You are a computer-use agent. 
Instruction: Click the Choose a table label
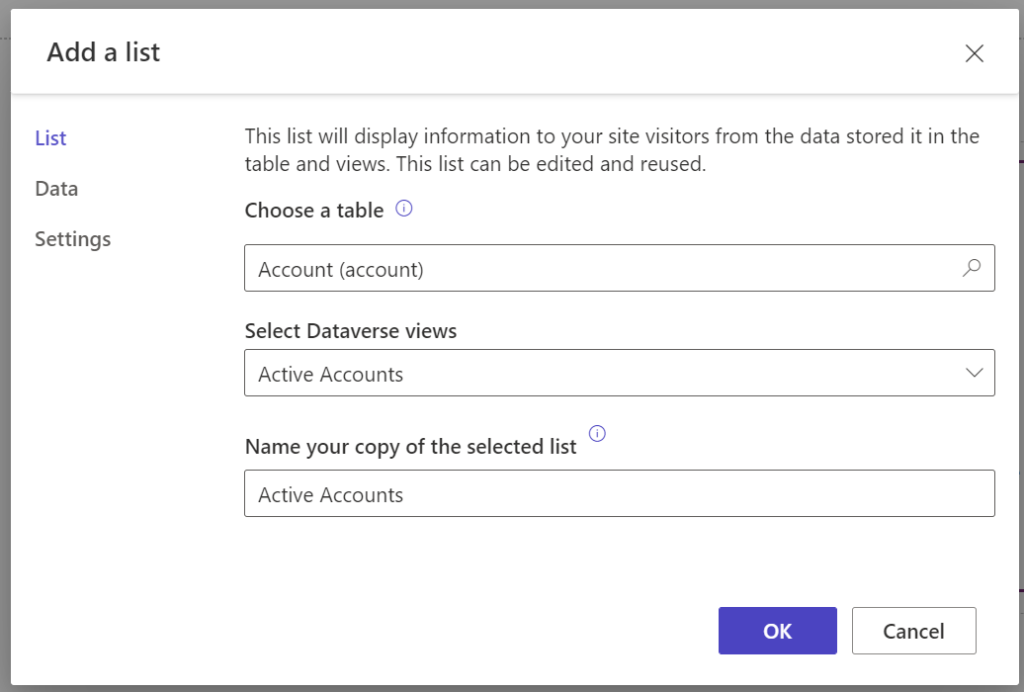[x=314, y=210]
